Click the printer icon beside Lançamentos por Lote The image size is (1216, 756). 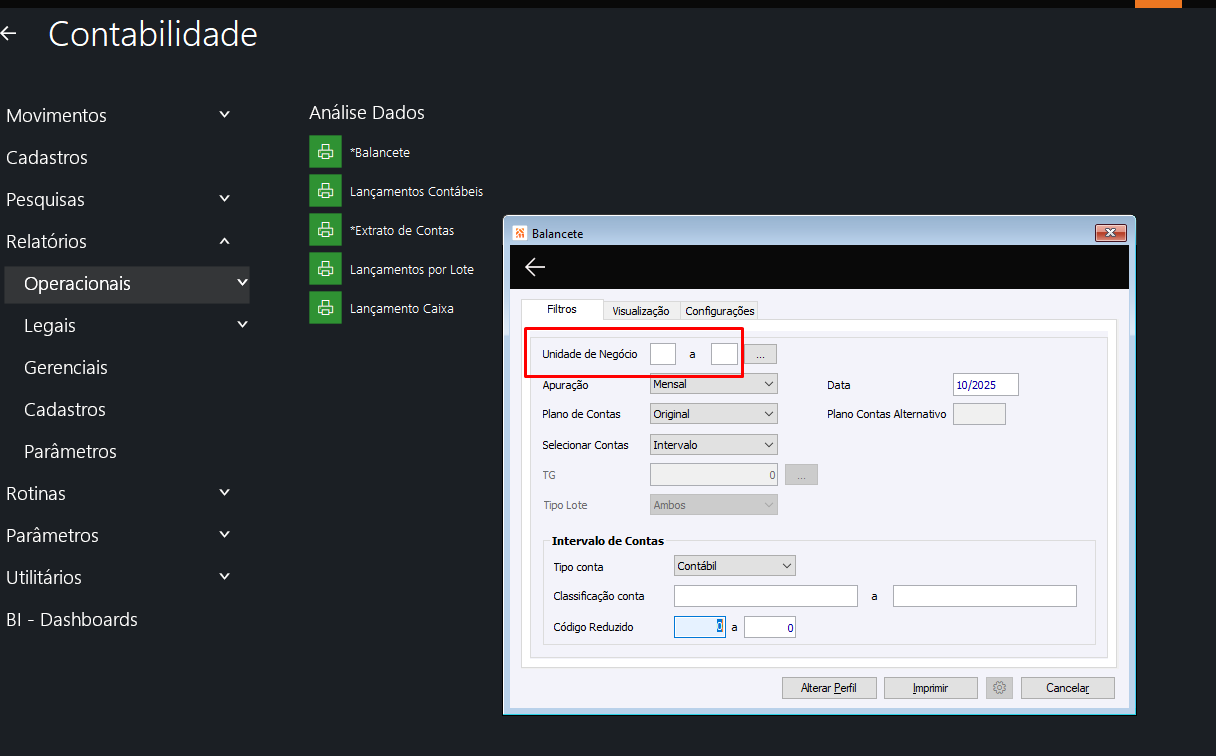pyautogui.click(x=325, y=269)
